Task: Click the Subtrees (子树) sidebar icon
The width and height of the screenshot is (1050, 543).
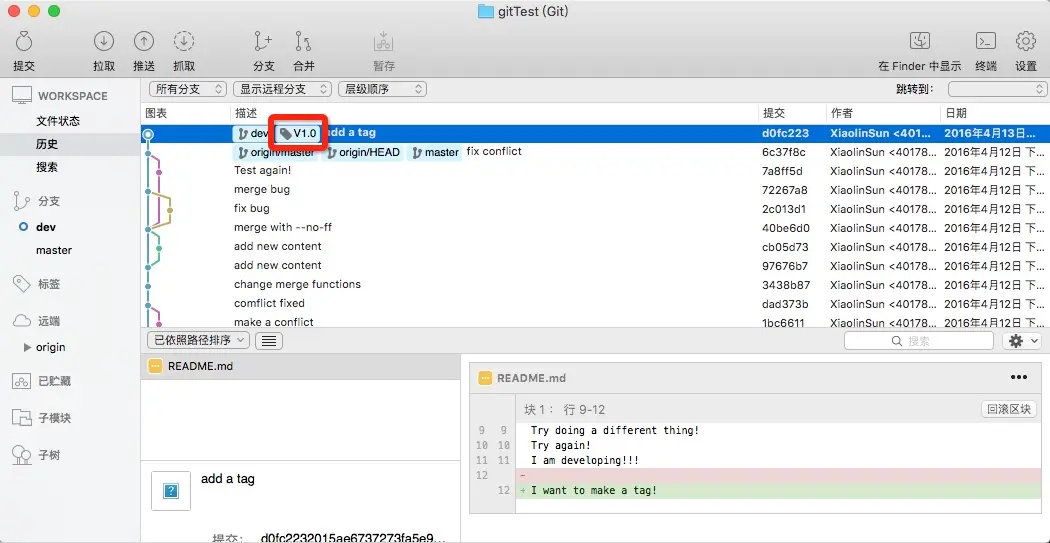Action: tap(21, 455)
